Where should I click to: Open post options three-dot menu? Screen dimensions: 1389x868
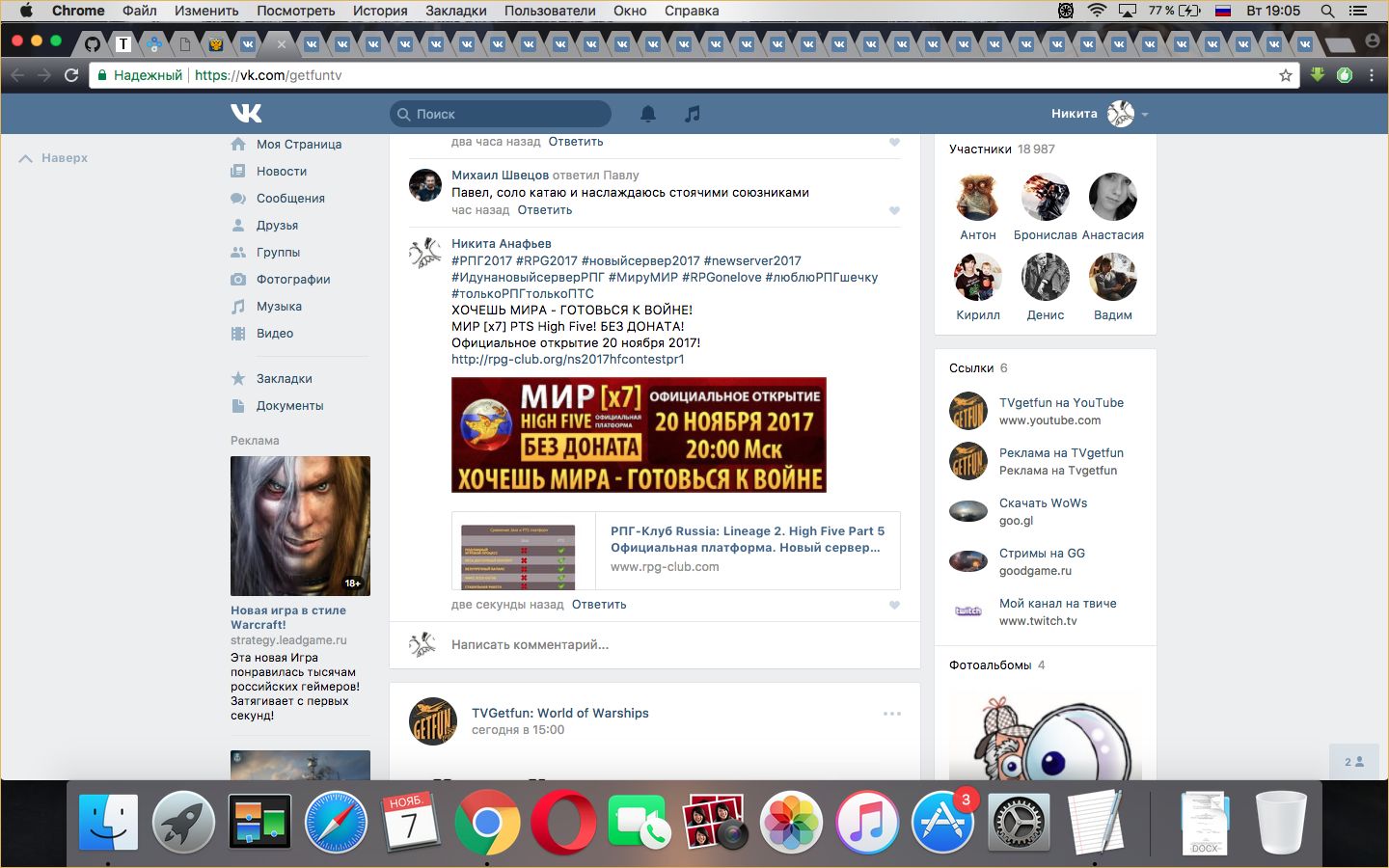892,714
